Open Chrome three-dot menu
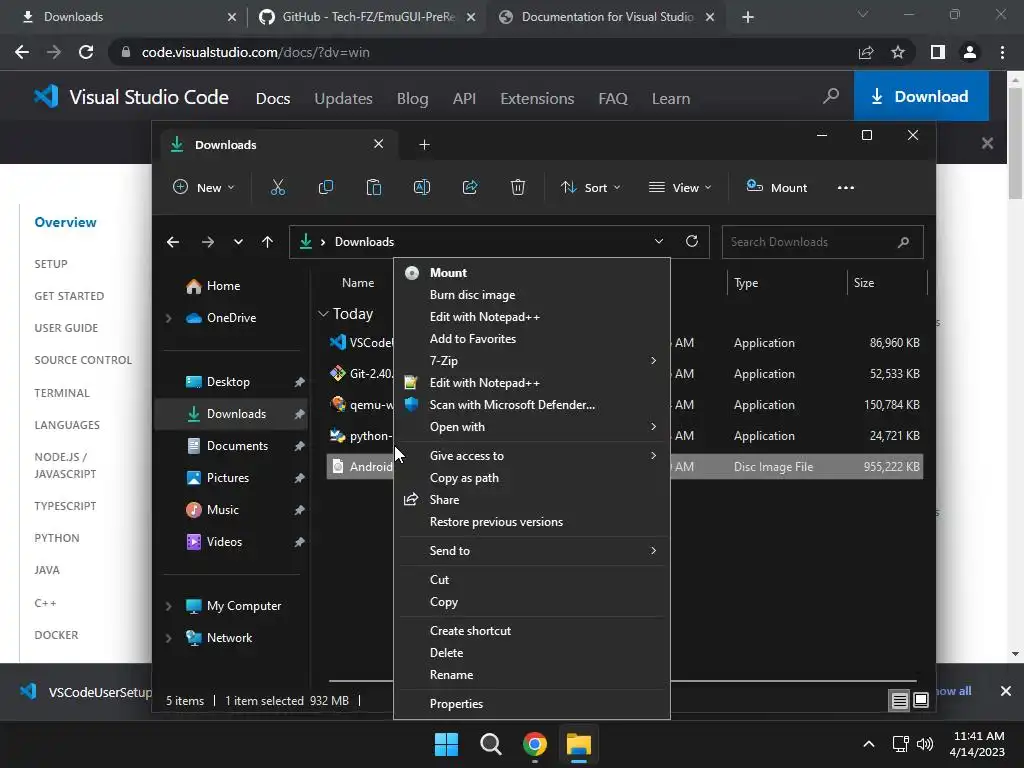The image size is (1024, 768). (x=1002, y=52)
